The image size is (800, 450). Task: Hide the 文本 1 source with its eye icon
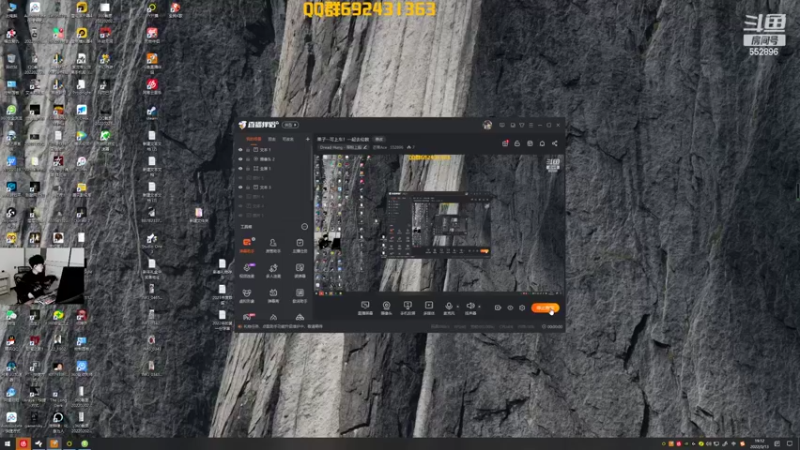(x=240, y=150)
